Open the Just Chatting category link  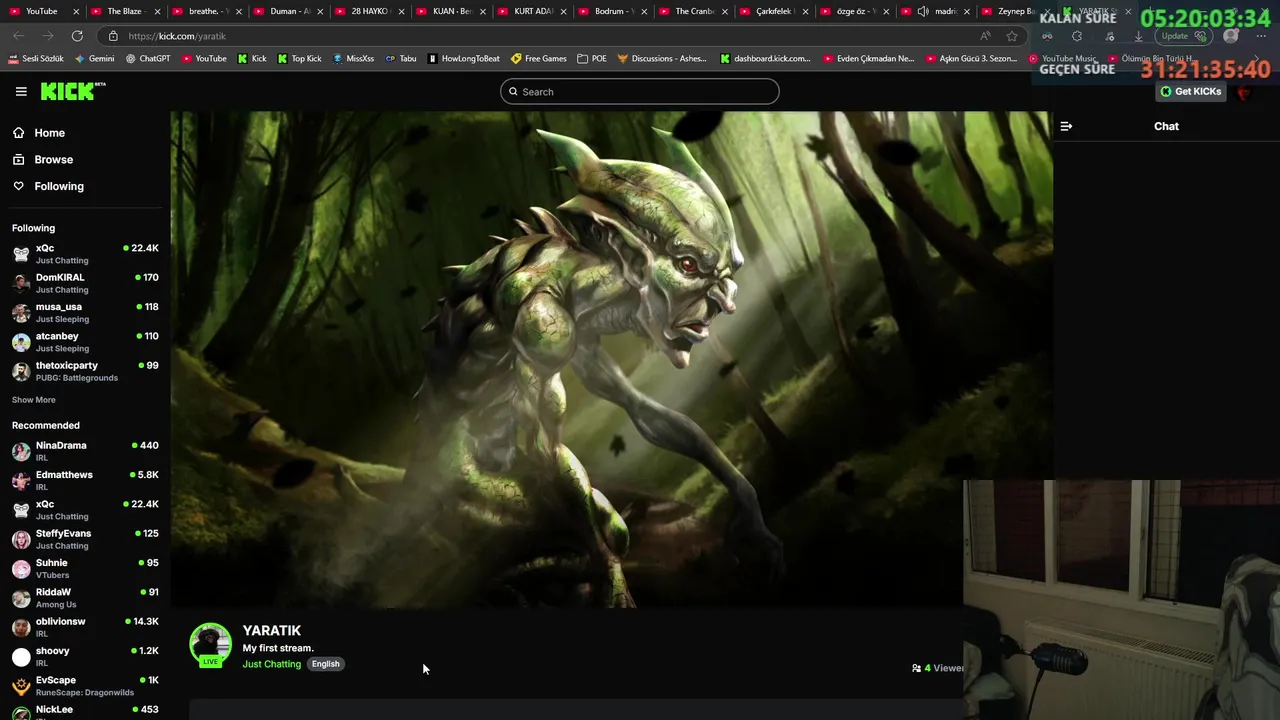click(272, 664)
